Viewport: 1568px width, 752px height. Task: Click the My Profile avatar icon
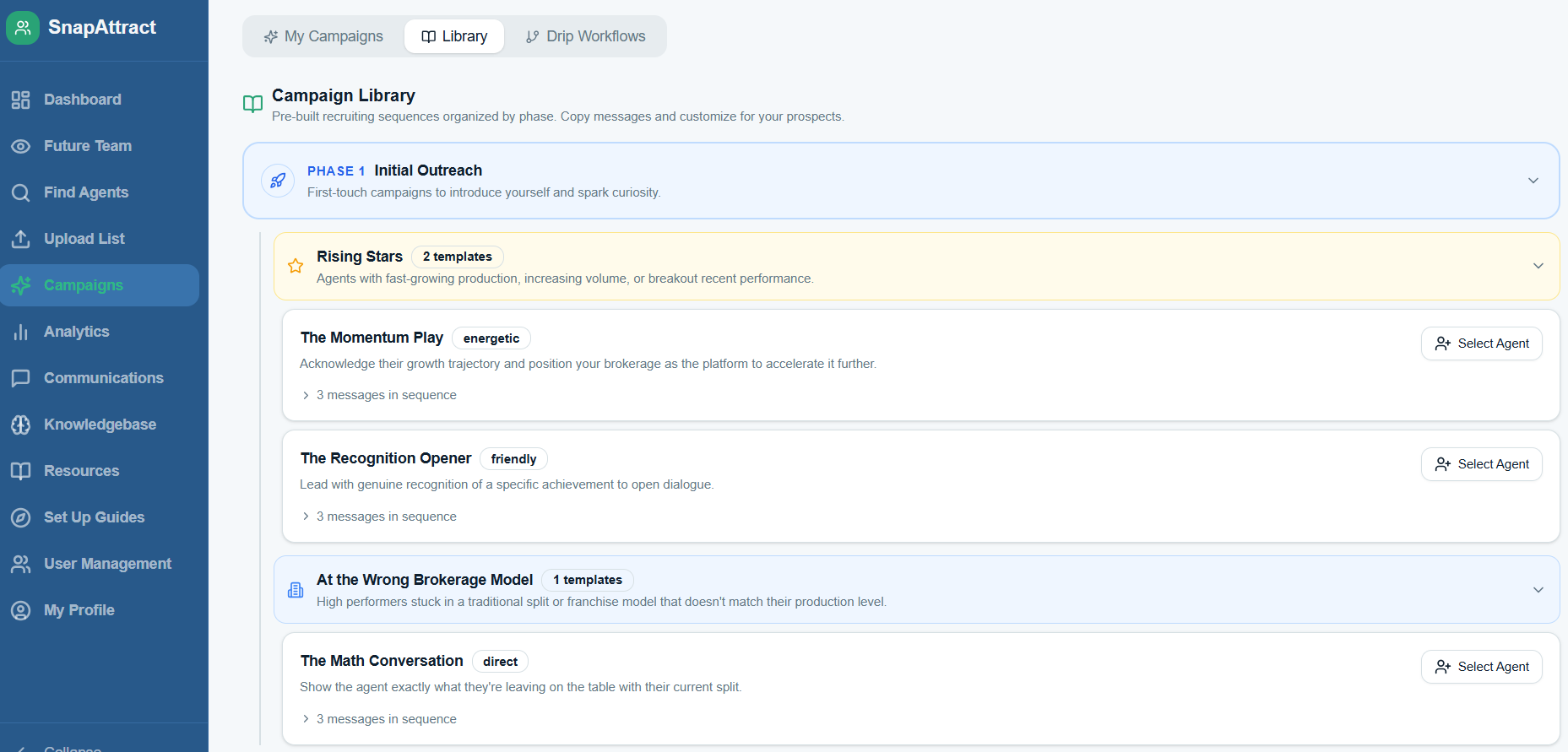pos(21,610)
